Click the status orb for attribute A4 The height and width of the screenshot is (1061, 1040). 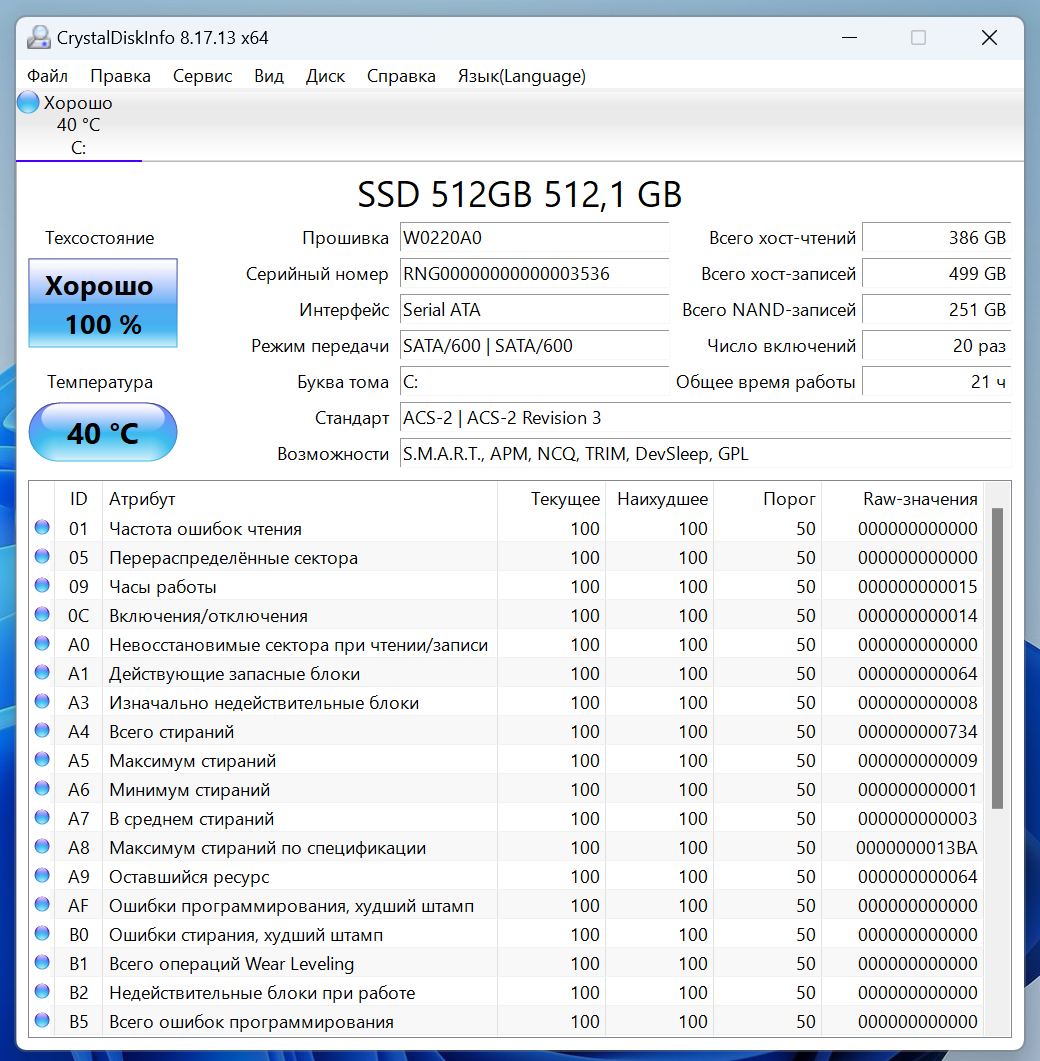[x=42, y=730]
